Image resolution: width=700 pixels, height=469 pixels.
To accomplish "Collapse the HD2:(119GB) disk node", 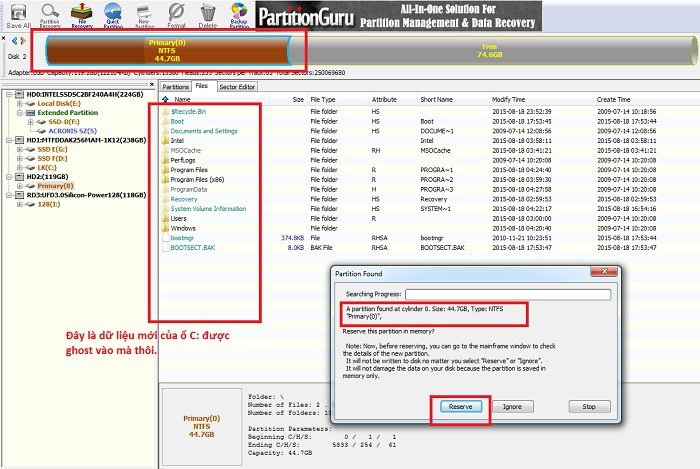I will 9,177.
